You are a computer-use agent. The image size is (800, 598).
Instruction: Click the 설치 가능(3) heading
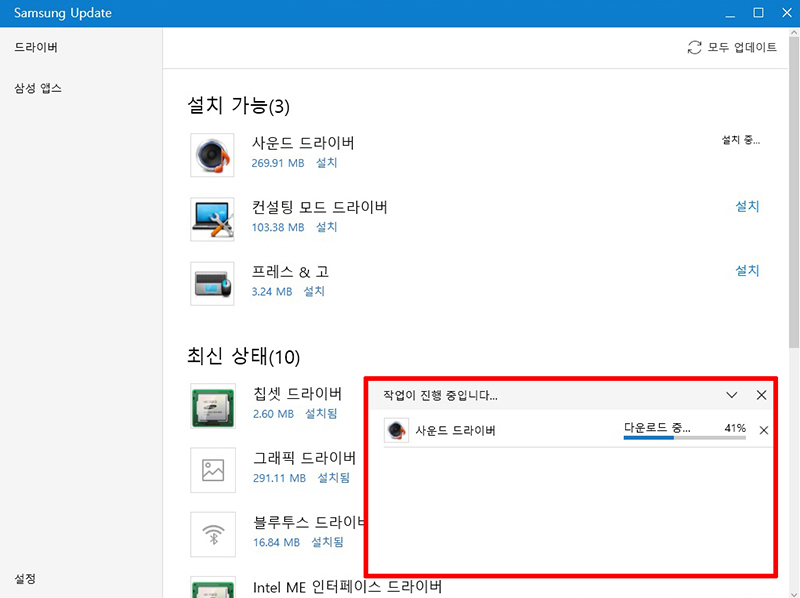[x=238, y=106]
